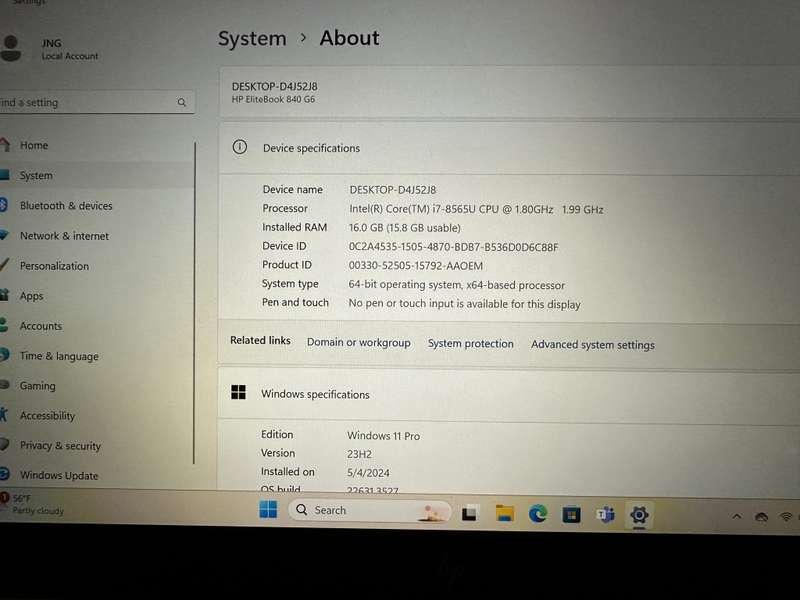Click the Installed RAM value 16.0 GB
800x600 pixels.
click(405, 228)
